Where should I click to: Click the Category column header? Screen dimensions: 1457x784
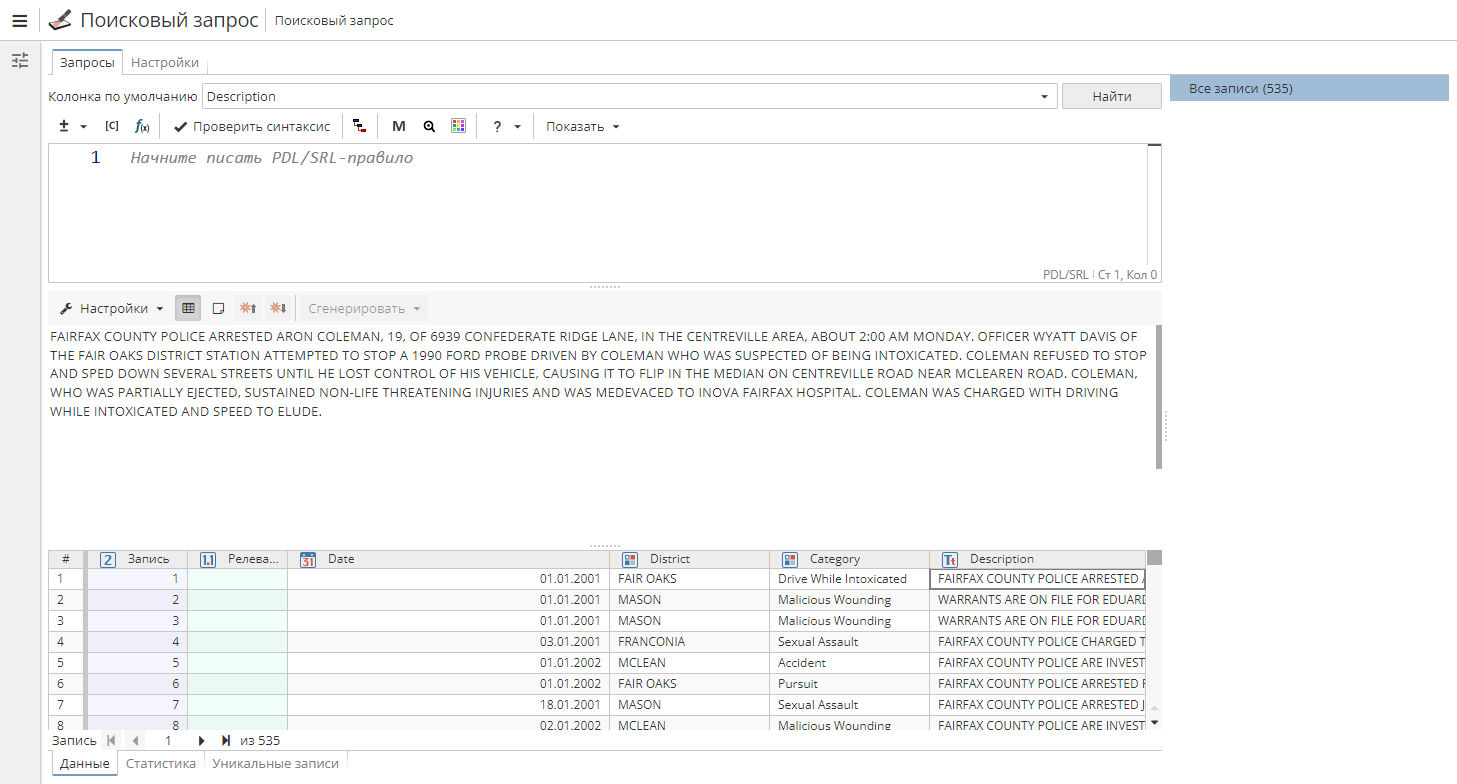tap(849, 559)
